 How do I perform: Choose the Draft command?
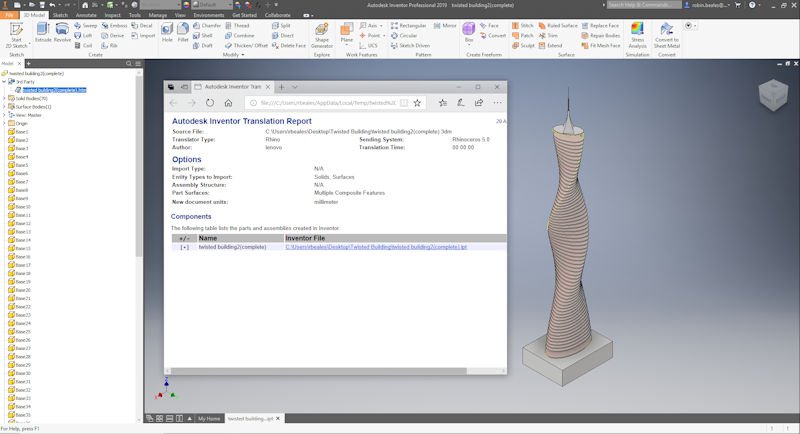tap(203, 45)
